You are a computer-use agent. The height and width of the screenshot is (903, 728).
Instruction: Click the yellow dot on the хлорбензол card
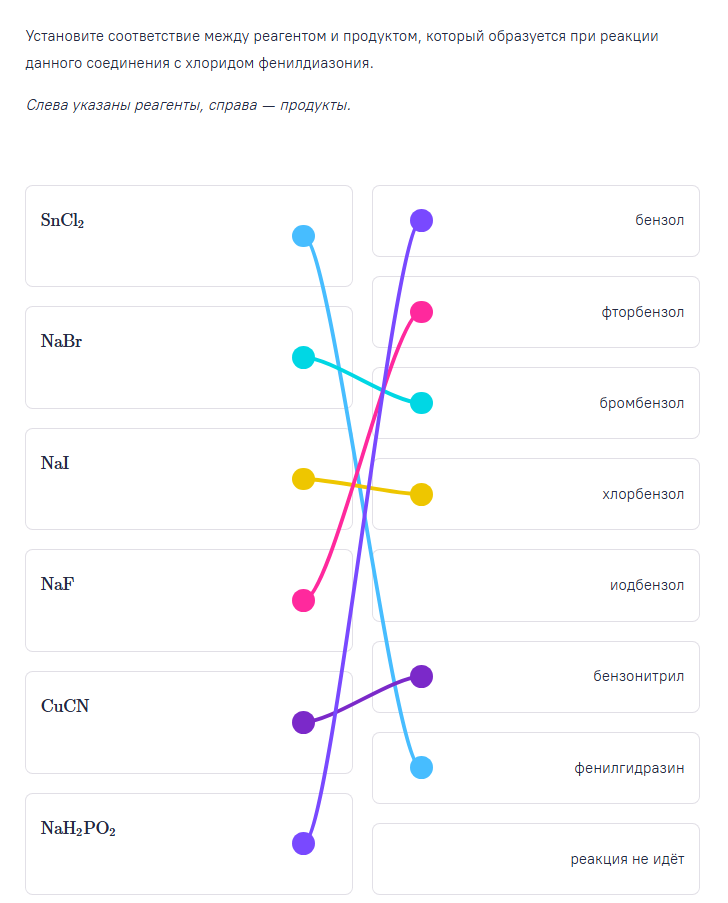click(x=422, y=494)
